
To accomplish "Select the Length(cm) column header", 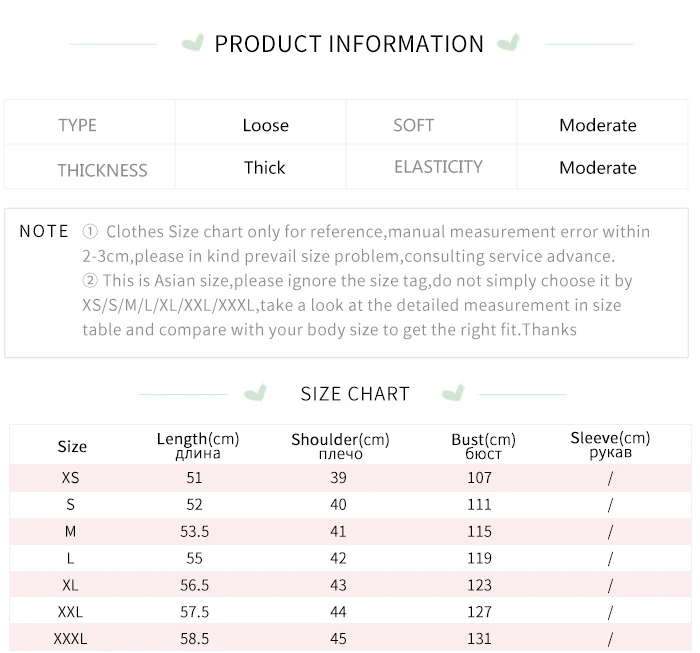I will click(x=198, y=445).
